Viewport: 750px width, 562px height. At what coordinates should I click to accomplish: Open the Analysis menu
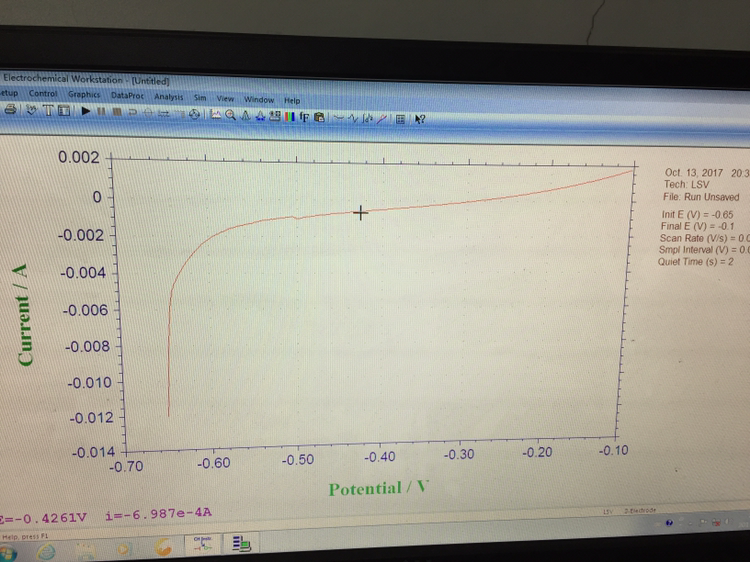click(169, 97)
